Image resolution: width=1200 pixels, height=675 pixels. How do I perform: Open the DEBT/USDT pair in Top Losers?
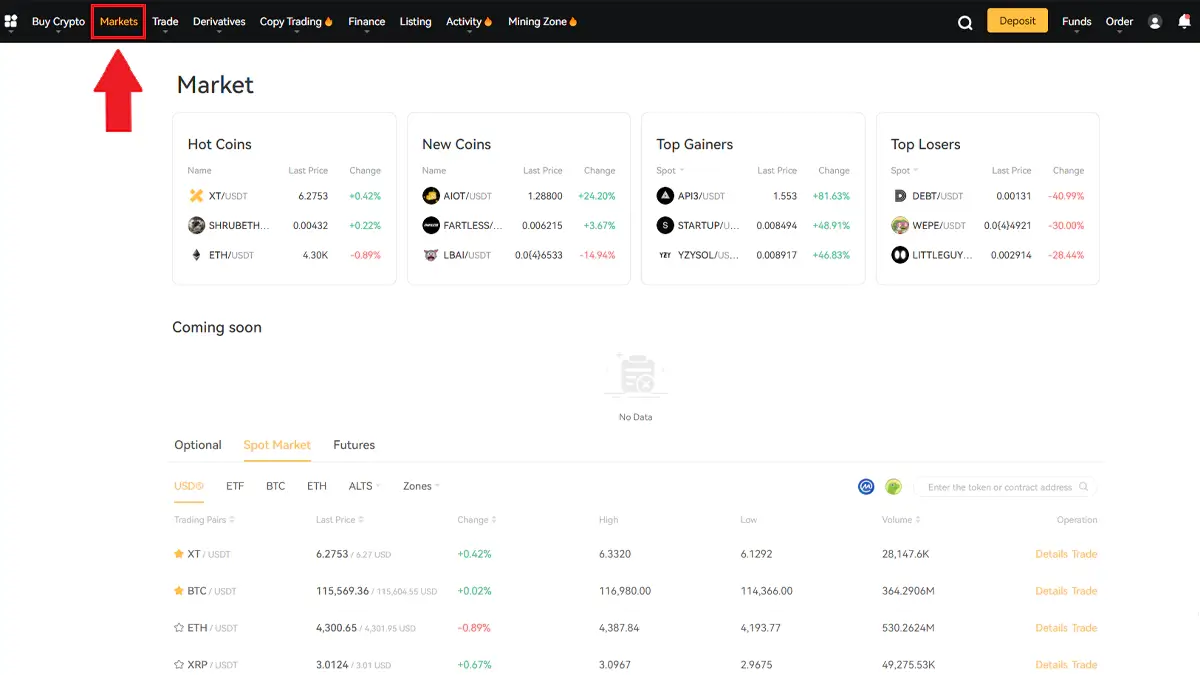pyautogui.click(x=938, y=196)
